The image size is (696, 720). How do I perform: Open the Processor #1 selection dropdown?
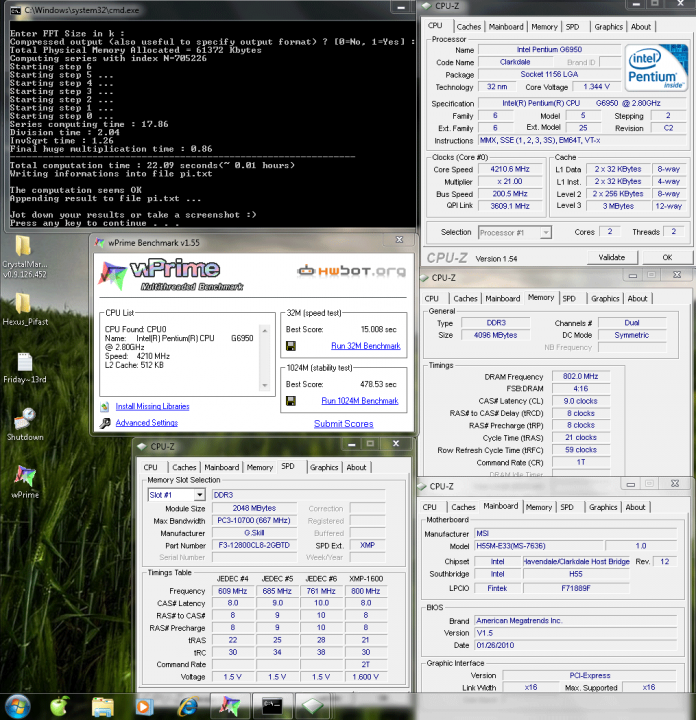click(545, 233)
